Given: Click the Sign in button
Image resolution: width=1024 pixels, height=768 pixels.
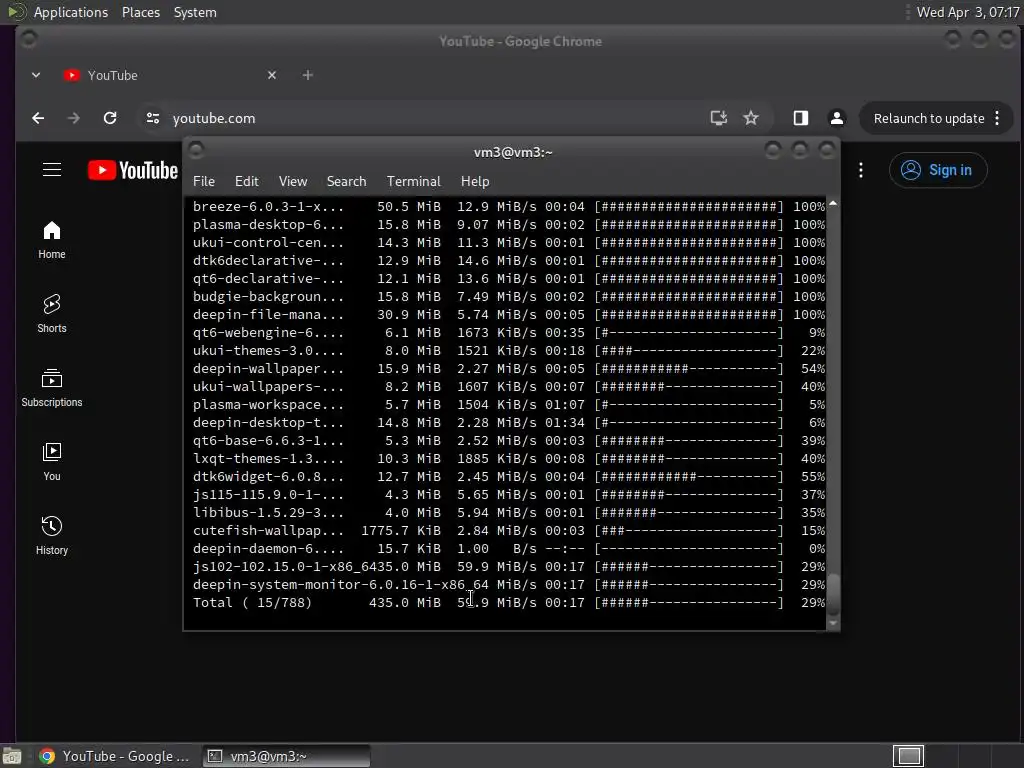Looking at the screenshot, I should 938,170.
